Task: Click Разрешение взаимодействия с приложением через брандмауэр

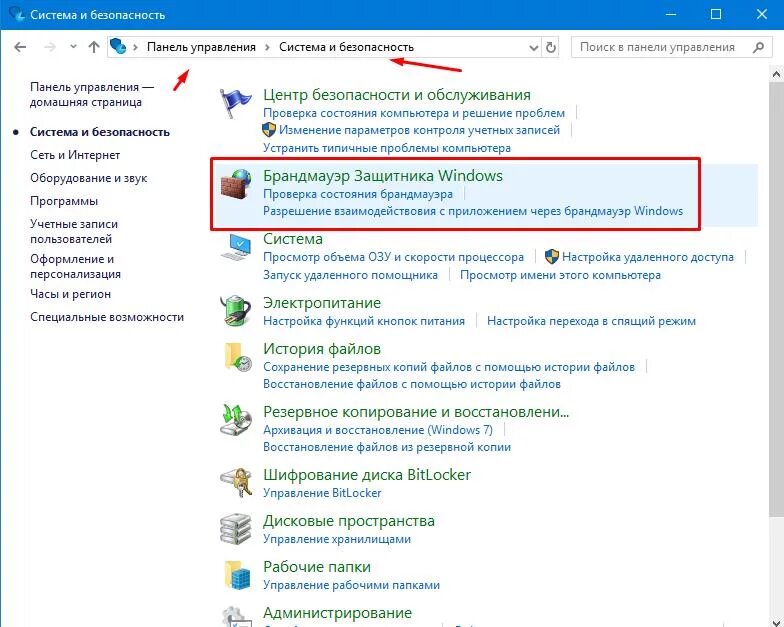Action: (473, 211)
